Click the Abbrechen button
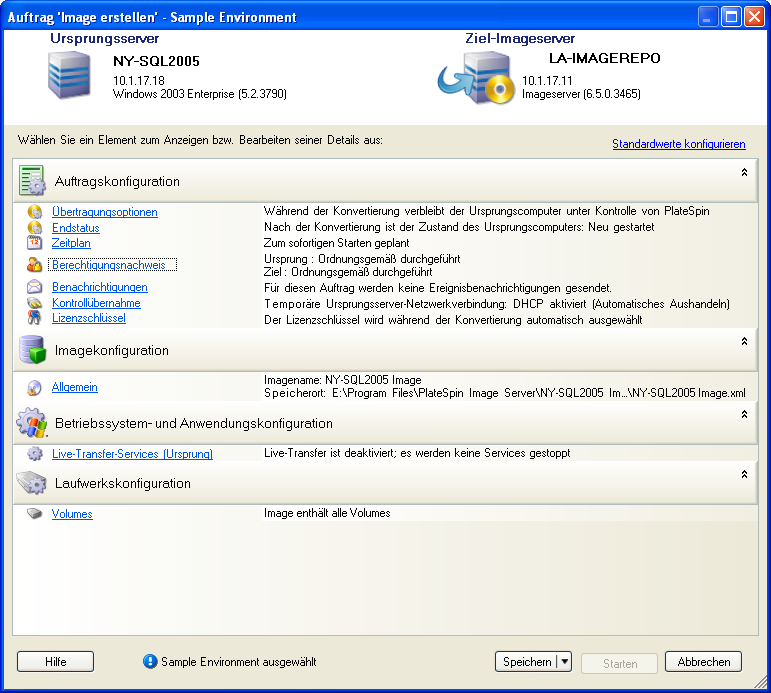This screenshot has height=693, width=771. pos(704,662)
